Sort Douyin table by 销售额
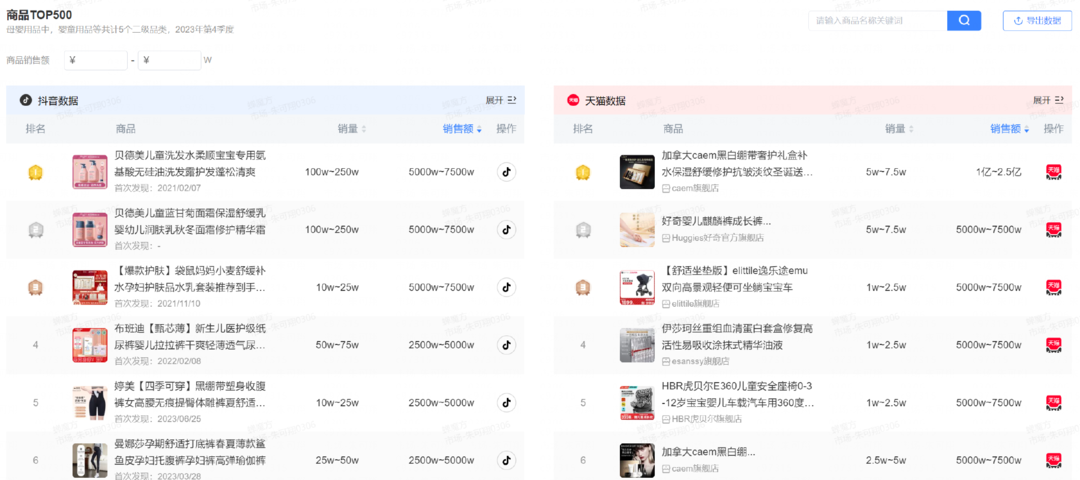The image size is (1080, 480). (x=462, y=129)
